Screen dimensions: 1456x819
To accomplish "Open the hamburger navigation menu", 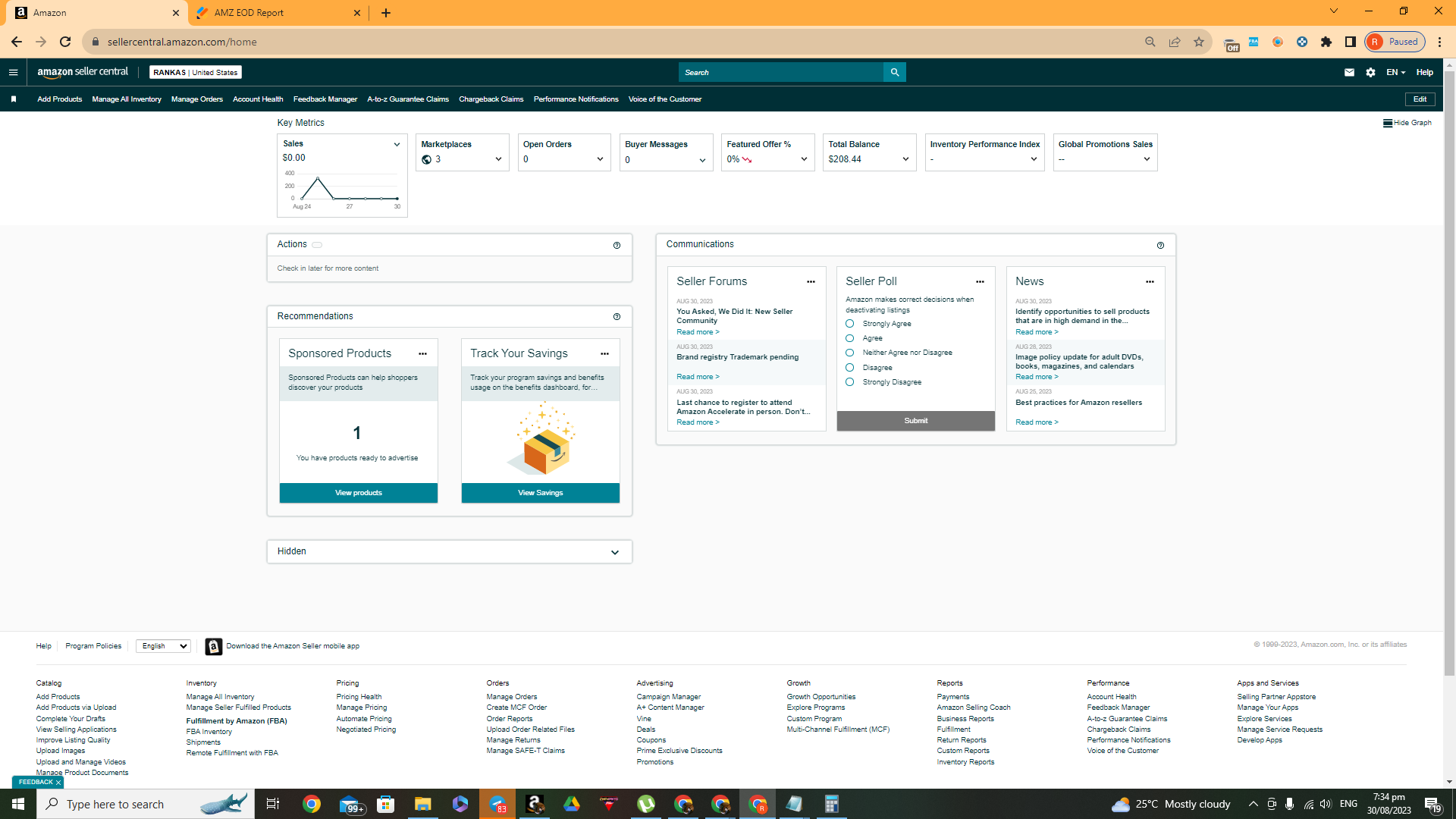I will (x=13, y=73).
